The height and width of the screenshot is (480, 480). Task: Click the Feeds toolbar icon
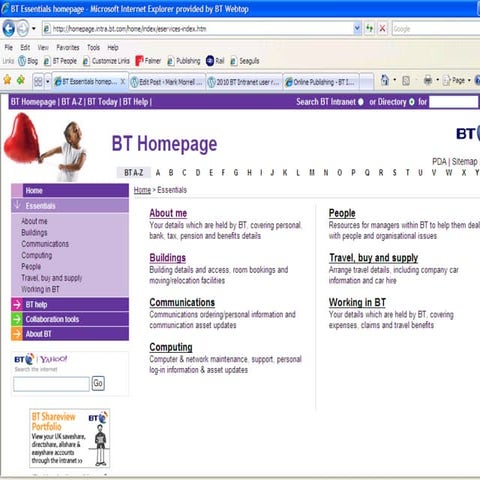point(406,81)
